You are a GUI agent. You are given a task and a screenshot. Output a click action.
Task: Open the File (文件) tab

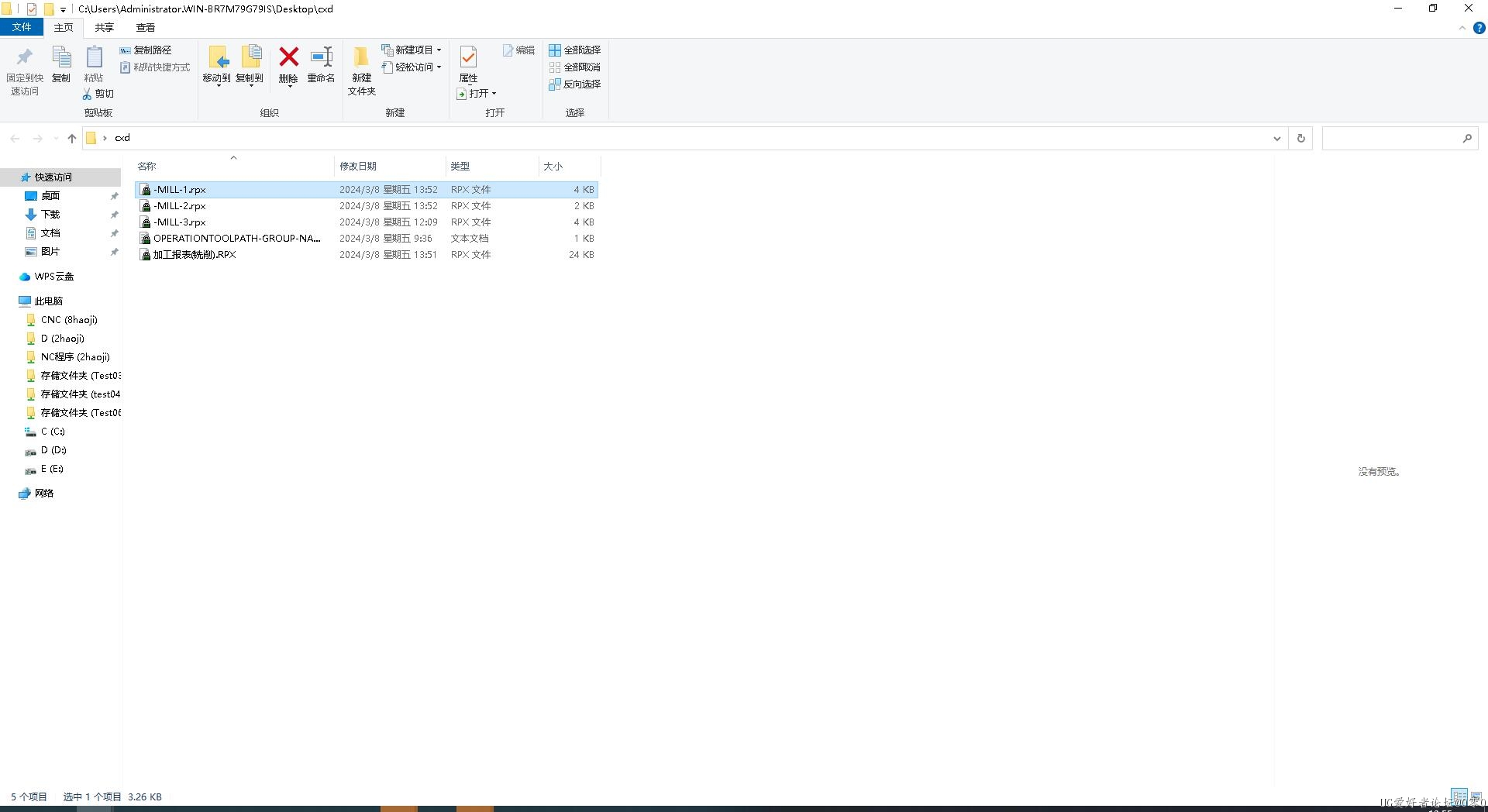coord(22,27)
